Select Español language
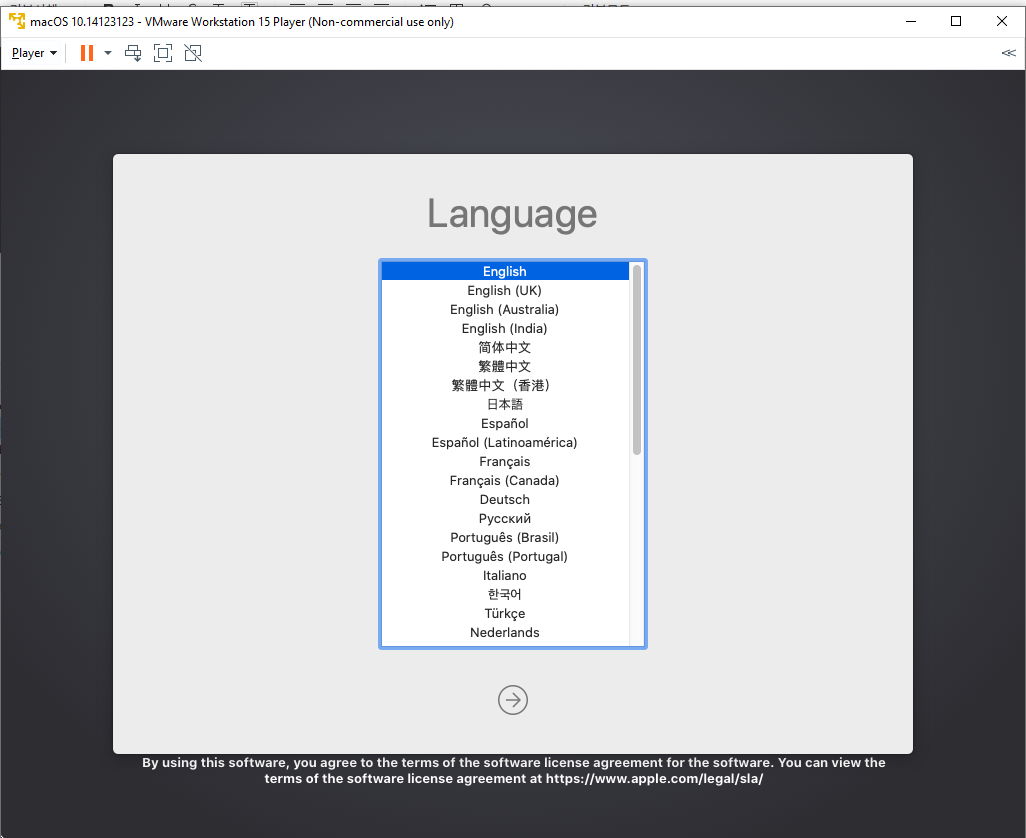The height and width of the screenshot is (838, 1026). [504, 423]
